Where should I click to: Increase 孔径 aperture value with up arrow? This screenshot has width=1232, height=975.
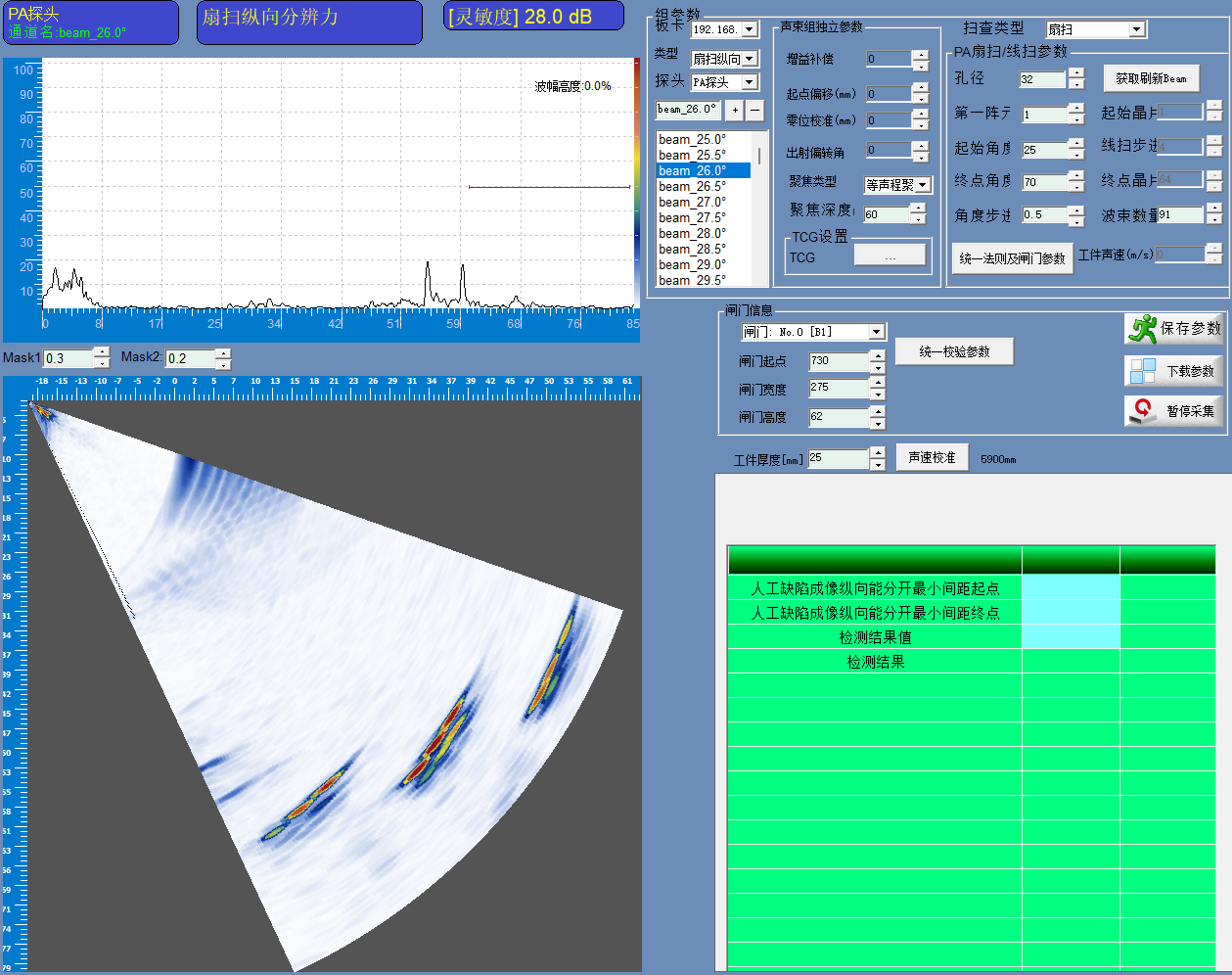1076,73
